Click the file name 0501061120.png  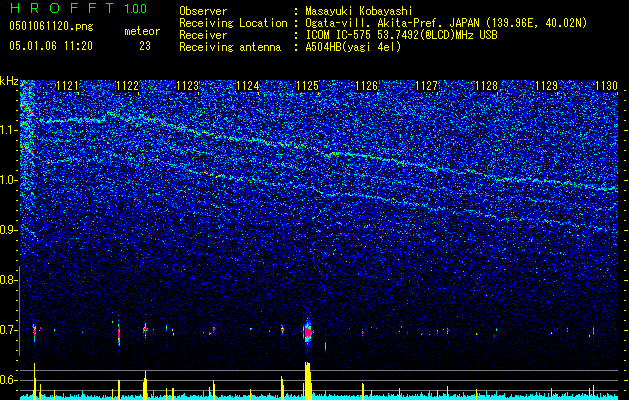tap(51, 26)
